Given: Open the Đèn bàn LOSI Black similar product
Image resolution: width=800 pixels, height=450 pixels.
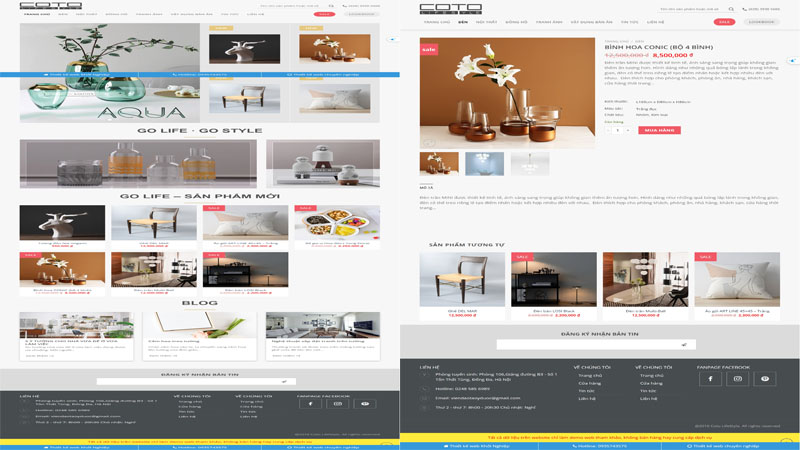Looking at the screenshot, I should [x=554, y=286].
